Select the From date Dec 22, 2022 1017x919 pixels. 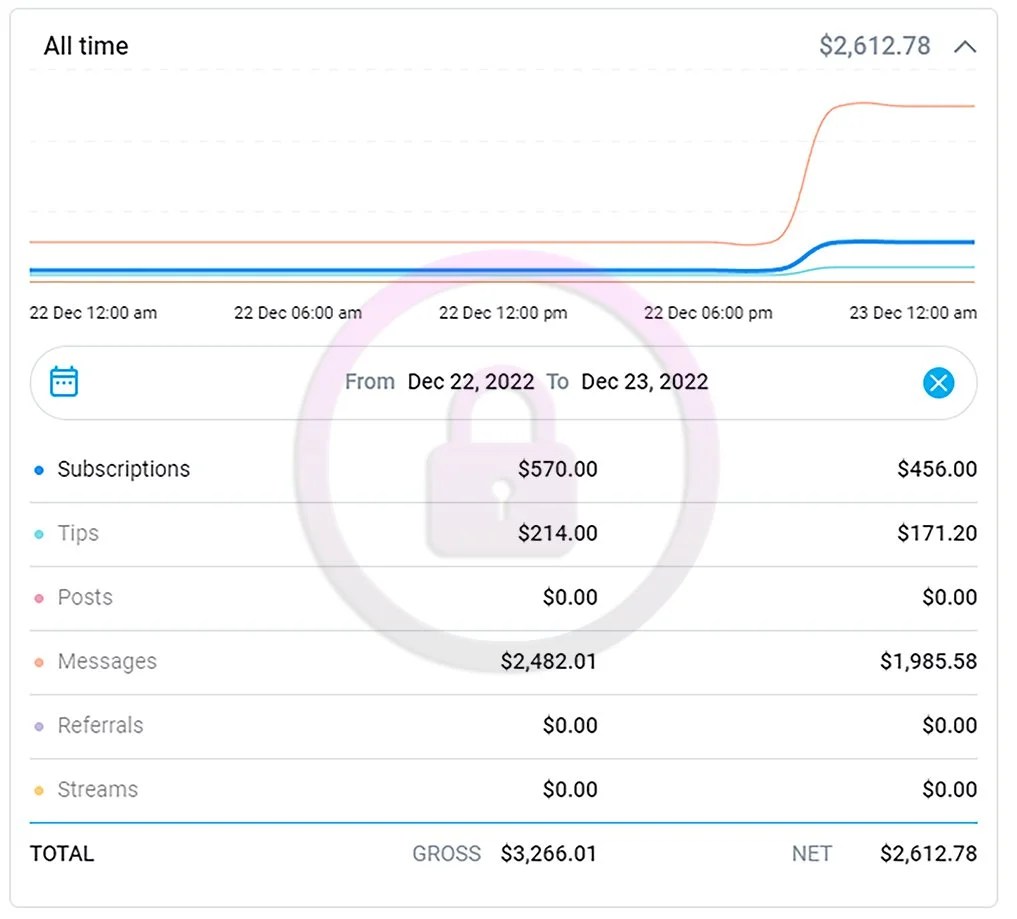[x=471, y=381]
